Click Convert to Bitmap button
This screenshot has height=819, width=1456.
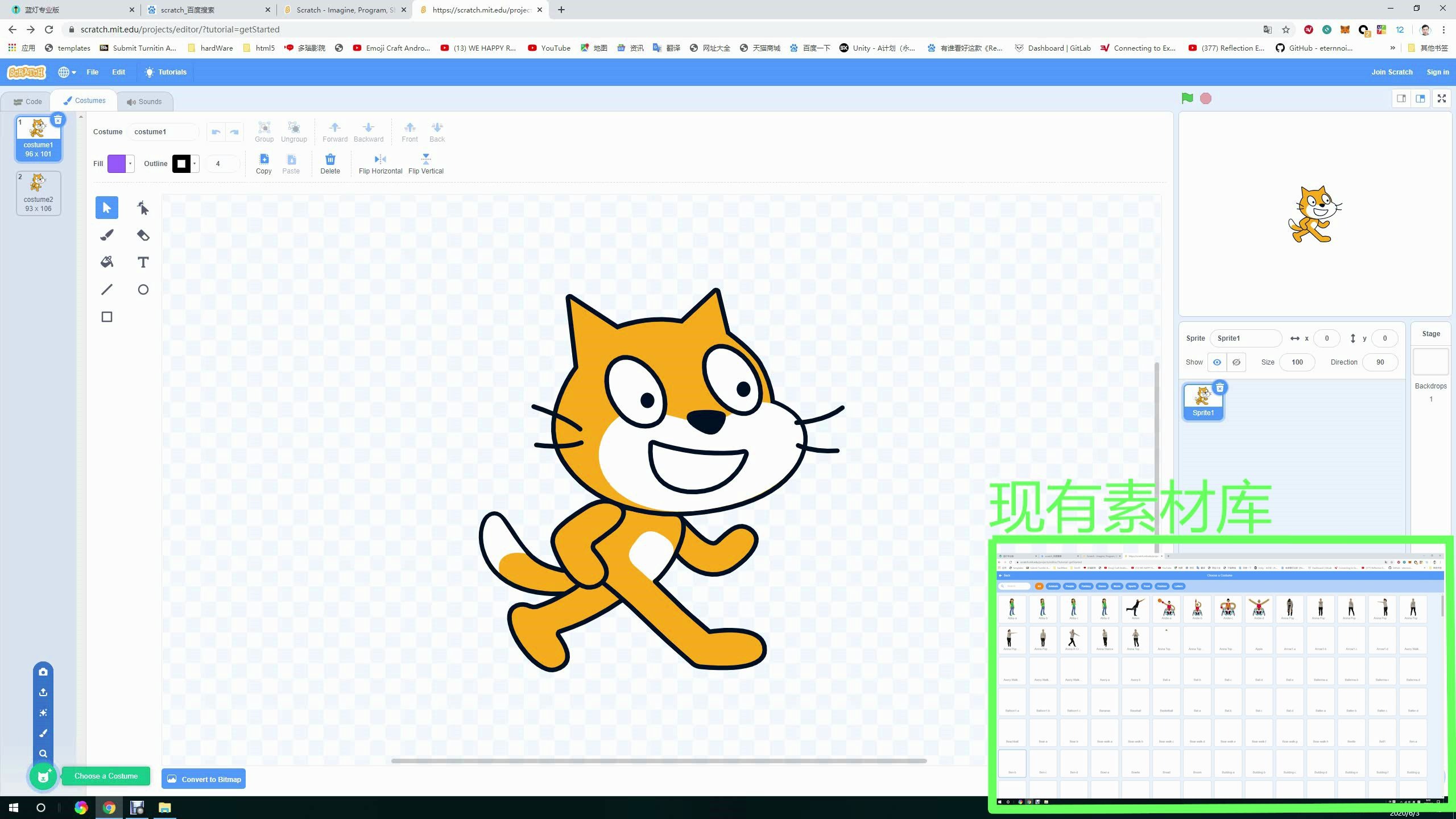point(204,779)
